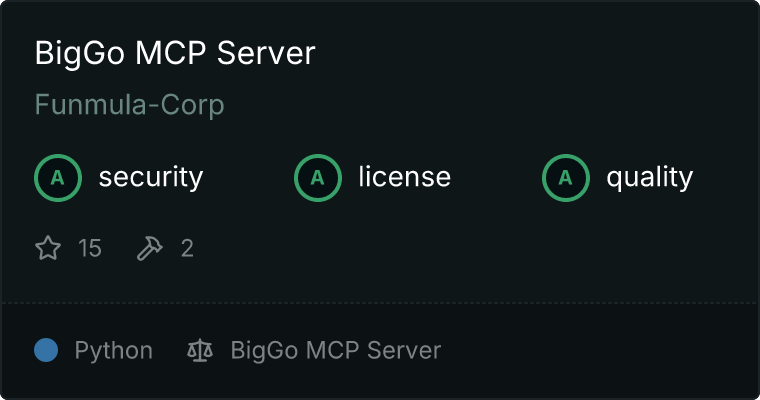Viewport: 760px width, 400px height.
Task: Visit the Funmula-Corp author link
Action: tap(129, 105)
